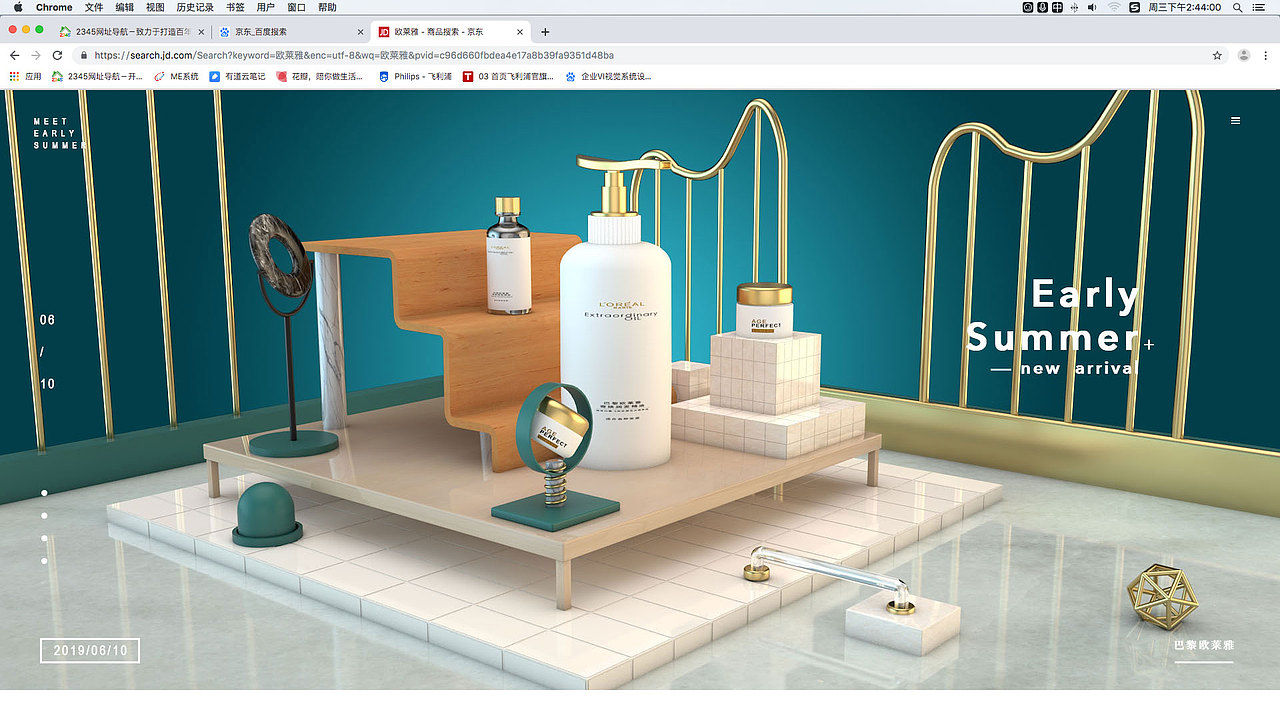The width and height of the screenshot is (1280, 720).
Task: Open the 花瓣 bookmark
Action: (320, 76)
